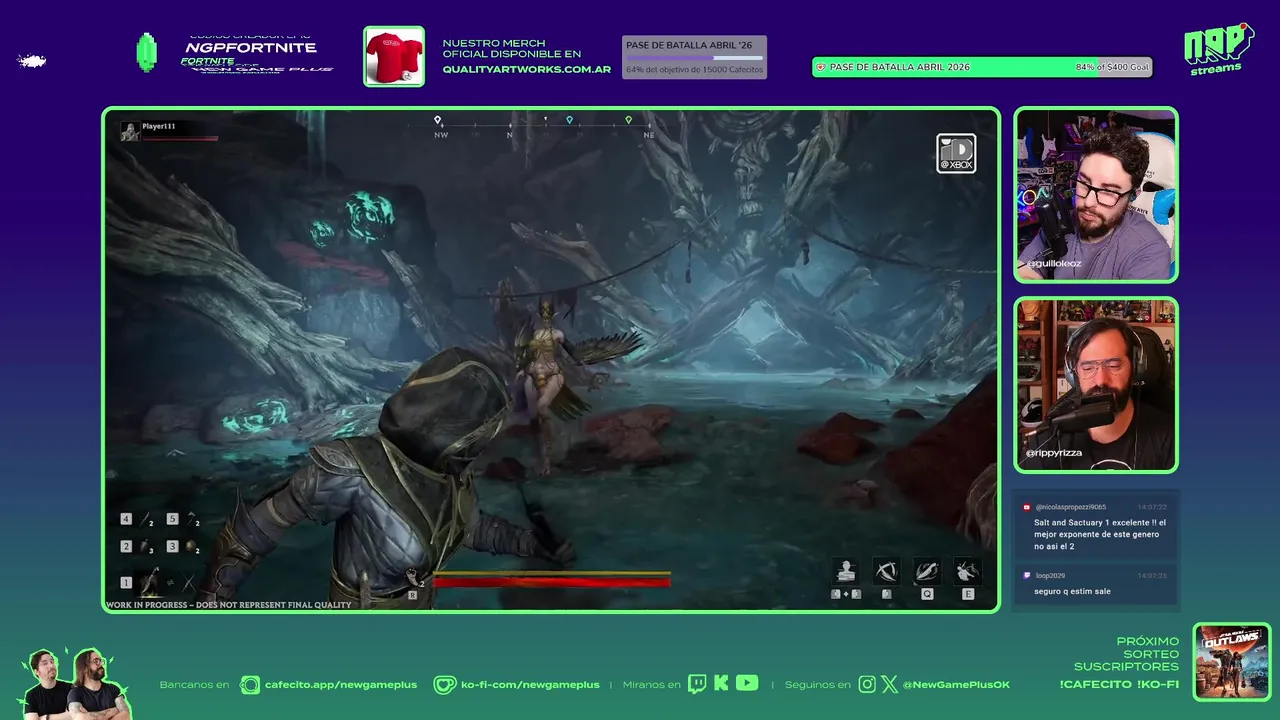This screenshot has height=720, width=1280.
Task: Click the 'Bancanos en' label
Action: [x=194, y=685]
